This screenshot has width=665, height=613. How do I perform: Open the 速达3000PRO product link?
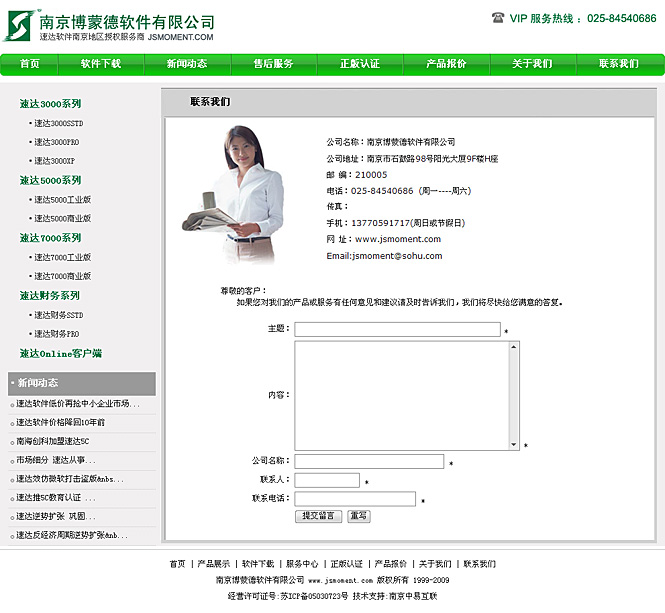coord(56,142)
